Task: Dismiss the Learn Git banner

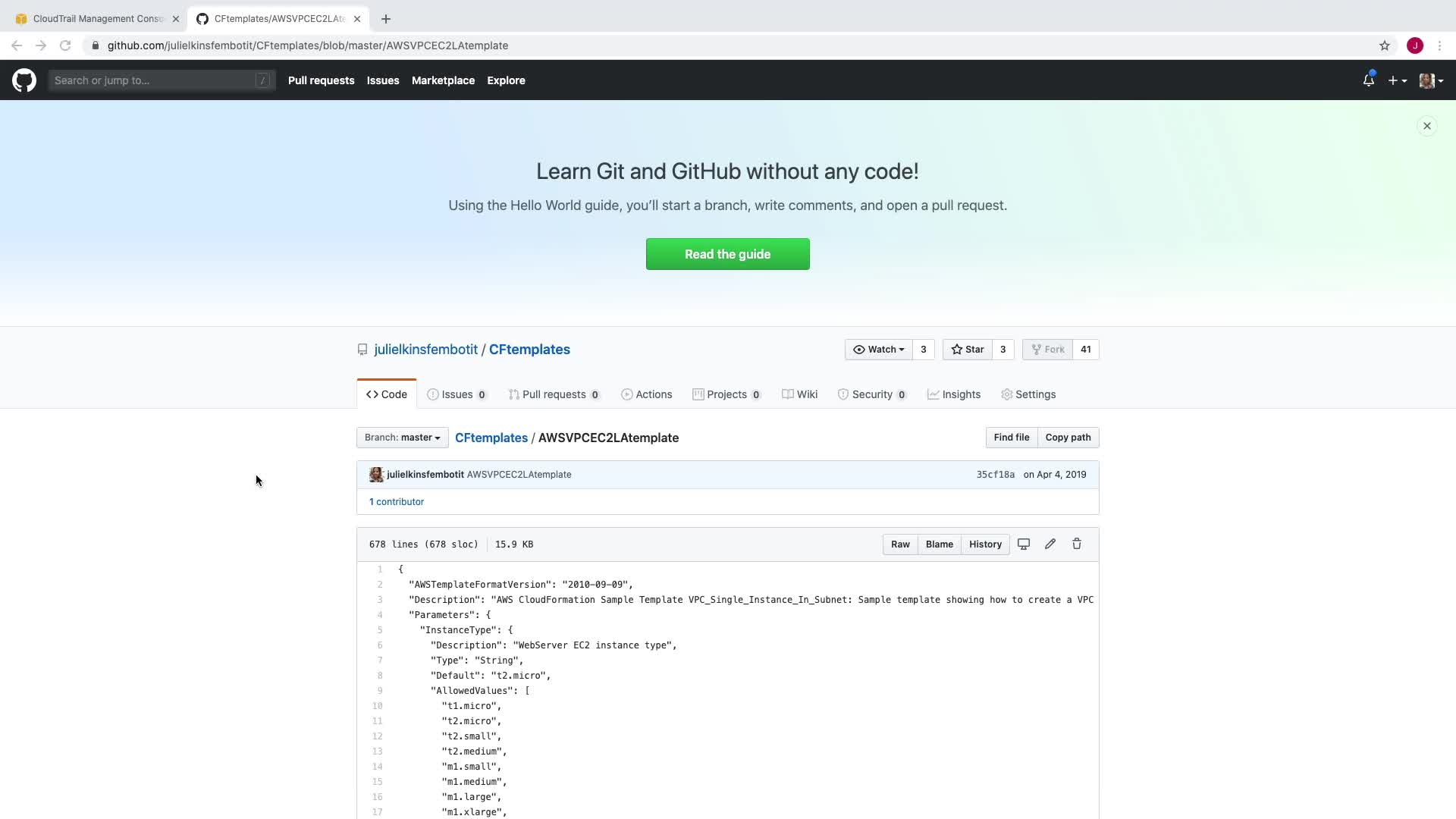Action: point(1427,126)
